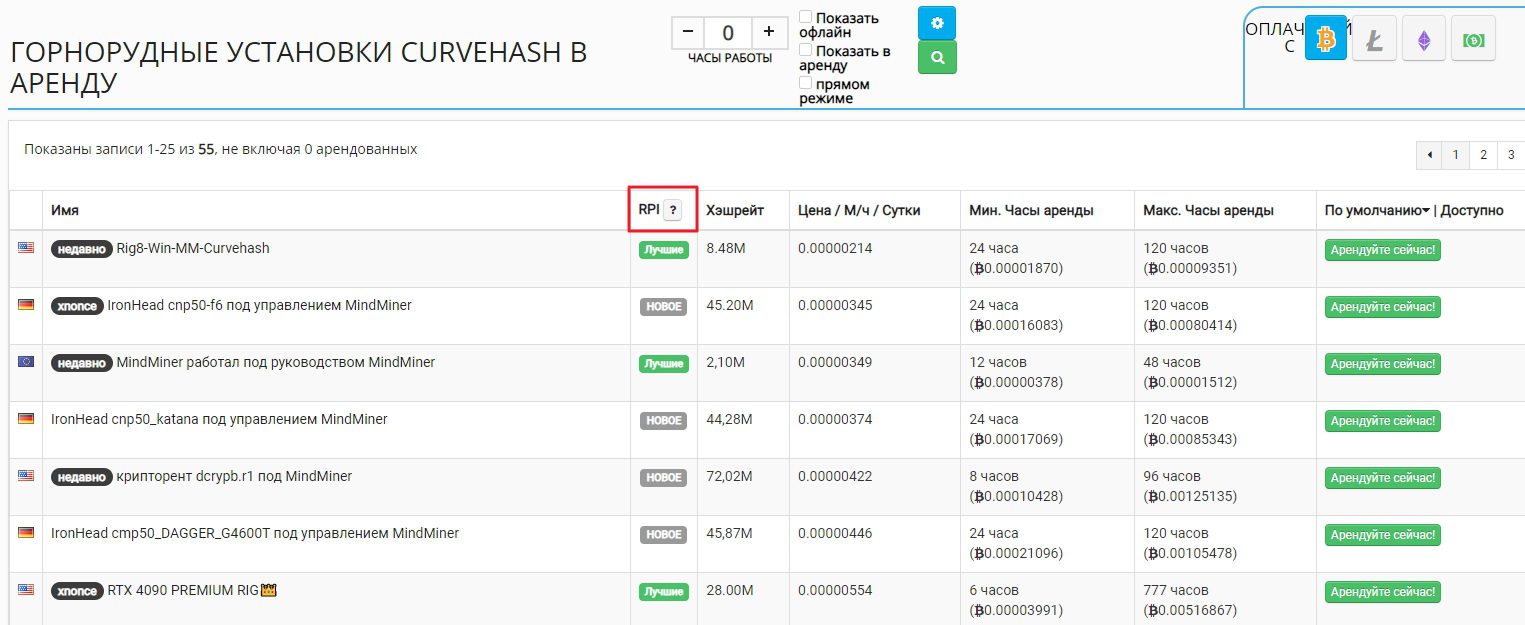Go to previous page arrow in pagination
Screen dimensions: 1525x625
1429,155
